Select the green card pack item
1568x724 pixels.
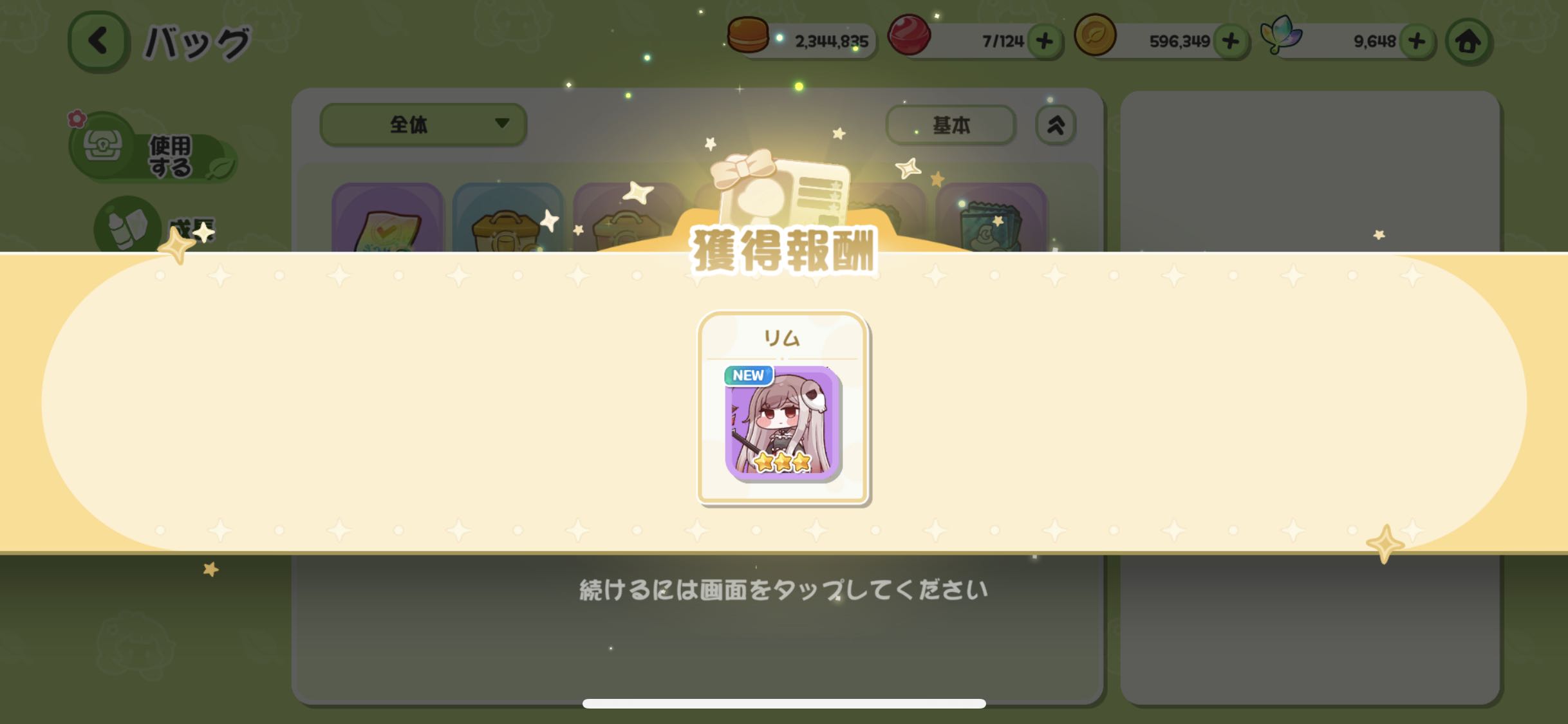991,218
